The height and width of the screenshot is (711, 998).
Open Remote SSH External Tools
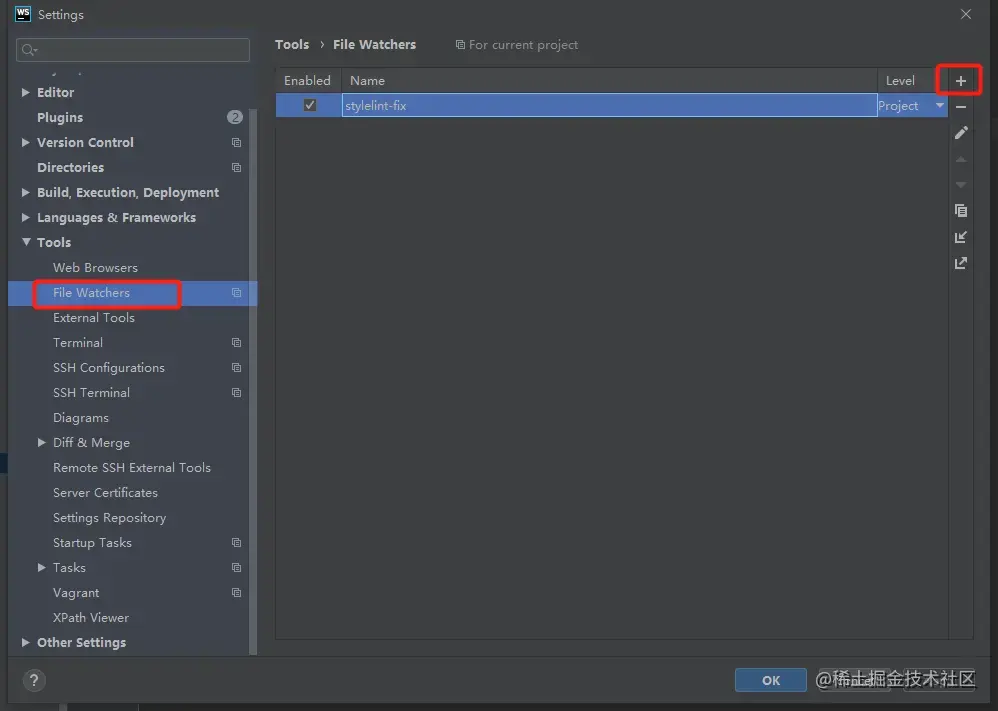pos(132,468)
